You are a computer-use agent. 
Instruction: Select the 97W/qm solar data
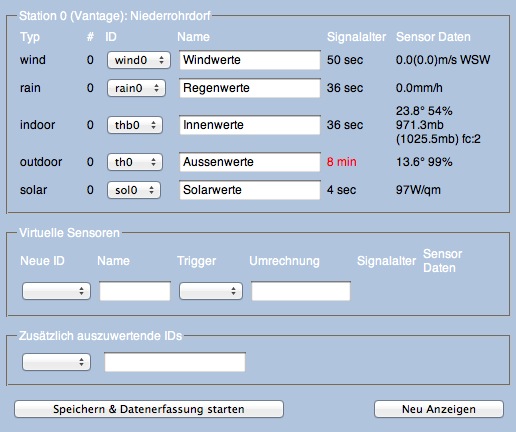pyautogui.click(x=418, y=190)
